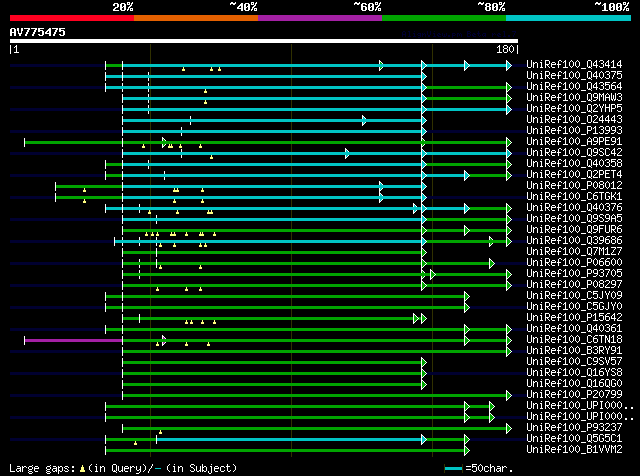Select the UniRef100_B1VVM2 label

click(x=574, y=450)
